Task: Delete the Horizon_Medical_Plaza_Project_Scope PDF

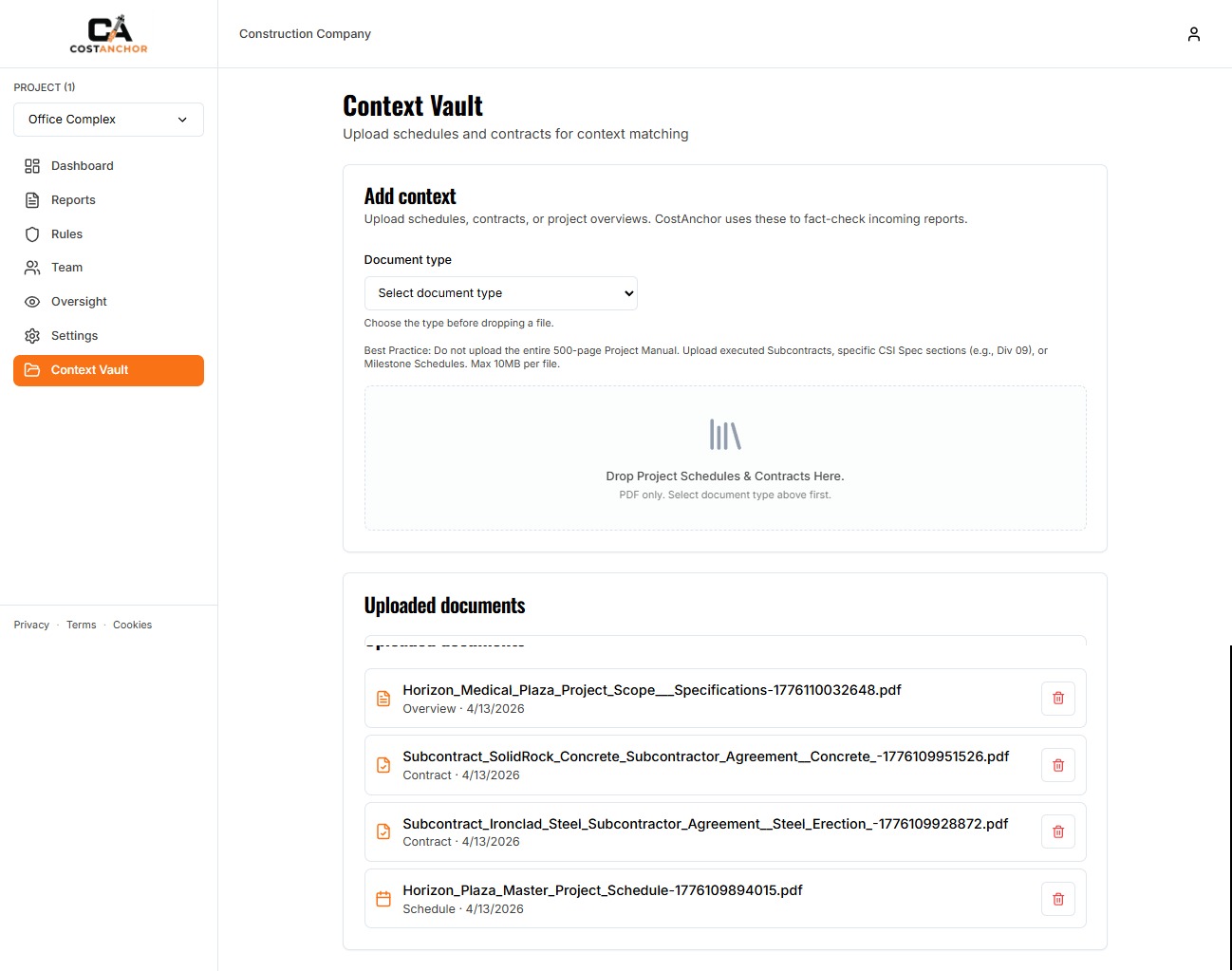Action: pyautogui.click(x=1058, y=699)
